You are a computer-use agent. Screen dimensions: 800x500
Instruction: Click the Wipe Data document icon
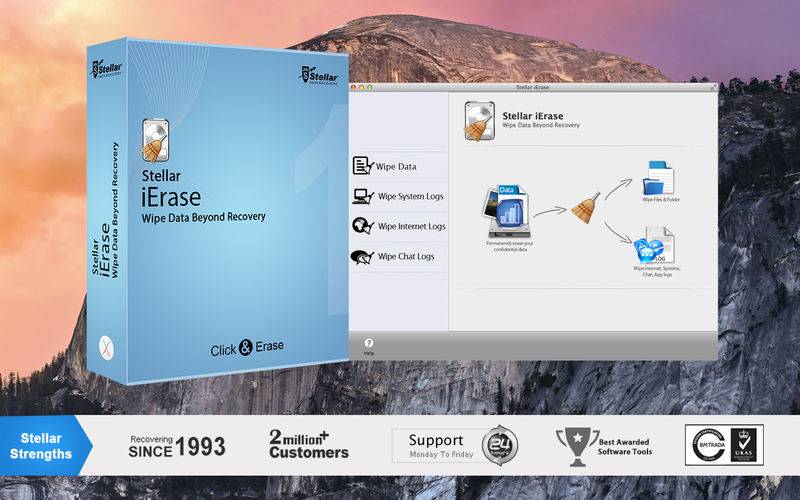(x=363, y=166)
